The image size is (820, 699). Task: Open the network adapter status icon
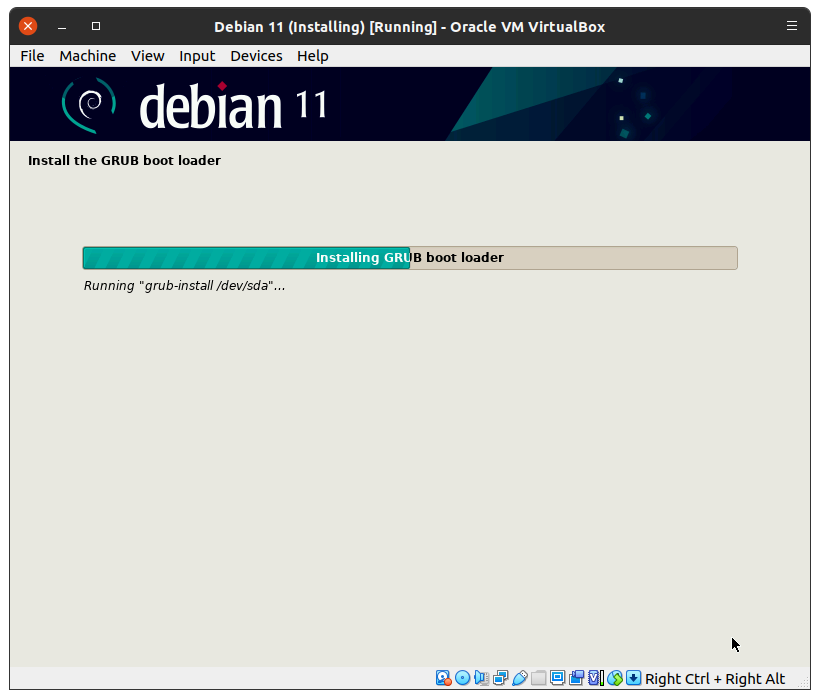[500, 678]
